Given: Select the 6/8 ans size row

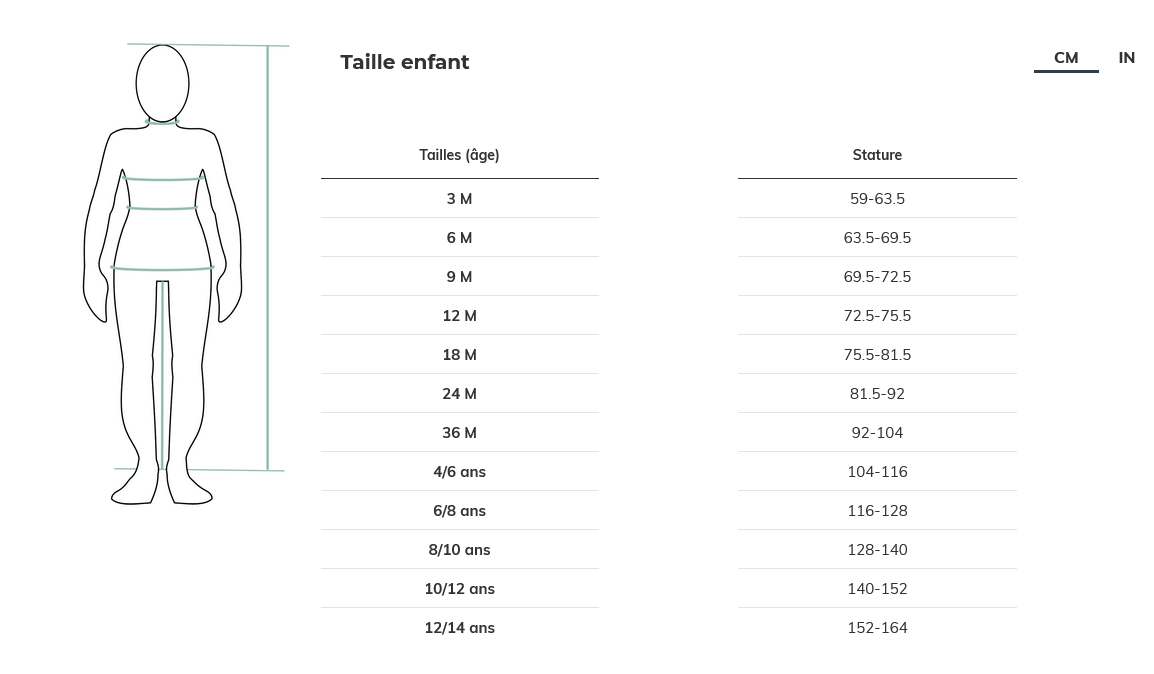Looking at the screenshot, I should click(x=459, y=511).
